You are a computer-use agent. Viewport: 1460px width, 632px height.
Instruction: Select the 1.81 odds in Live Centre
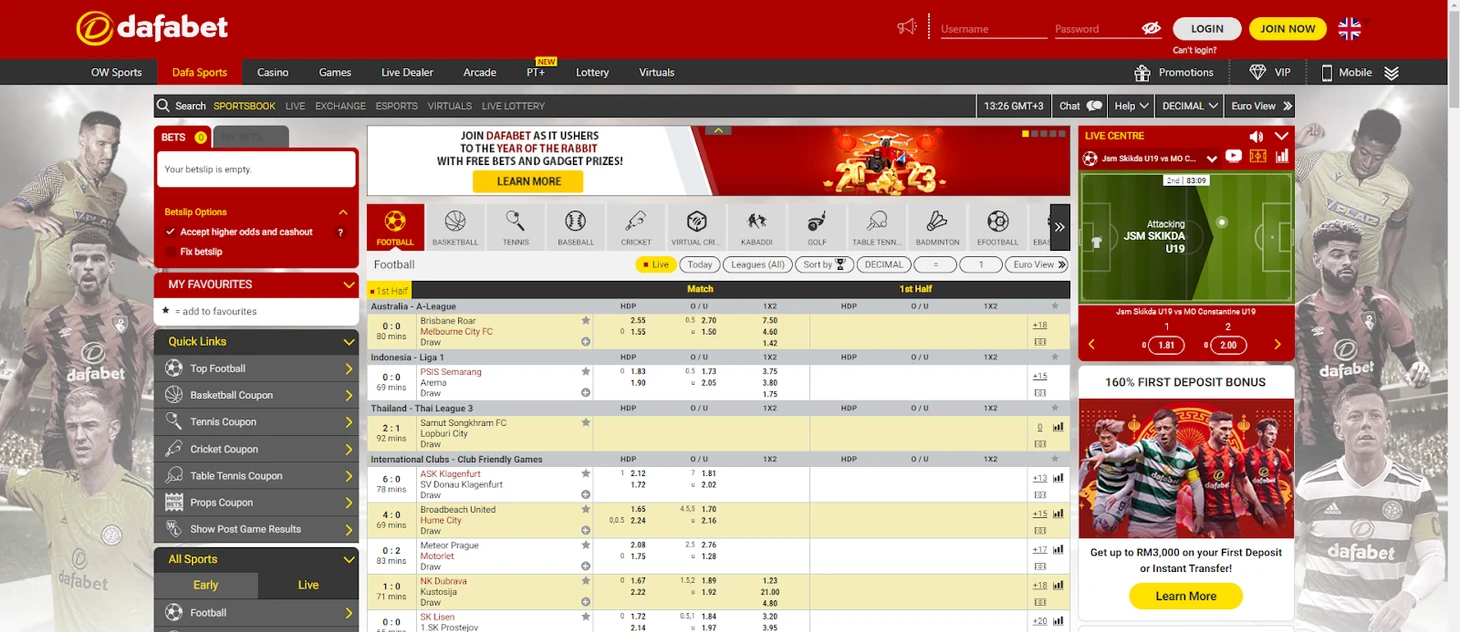1166,345
